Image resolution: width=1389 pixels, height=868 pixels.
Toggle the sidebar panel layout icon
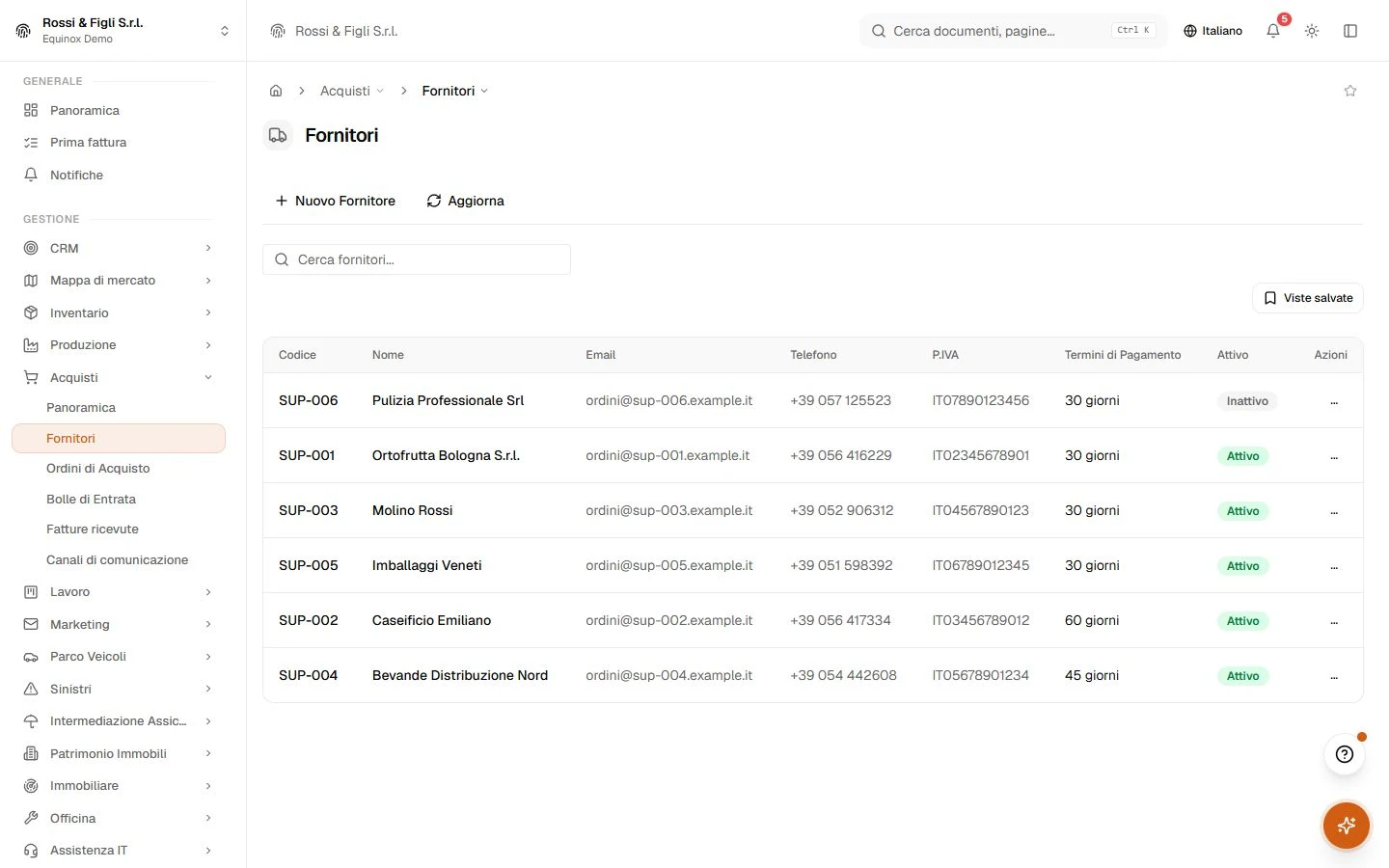[1350, 31]
